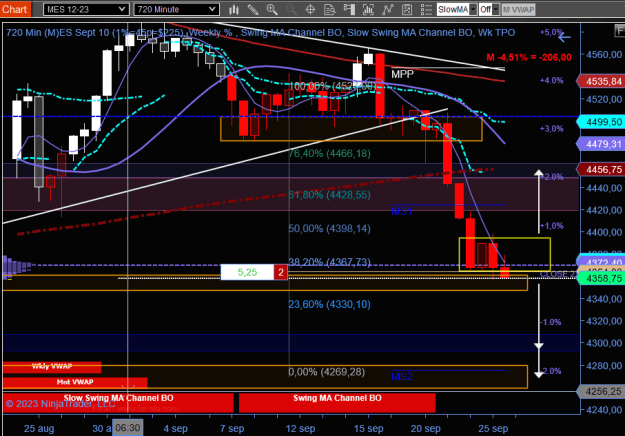This screenshot has width=625, height=436.
Task: Click the grey 4256,25 price marker
Action: coord(601,391)
